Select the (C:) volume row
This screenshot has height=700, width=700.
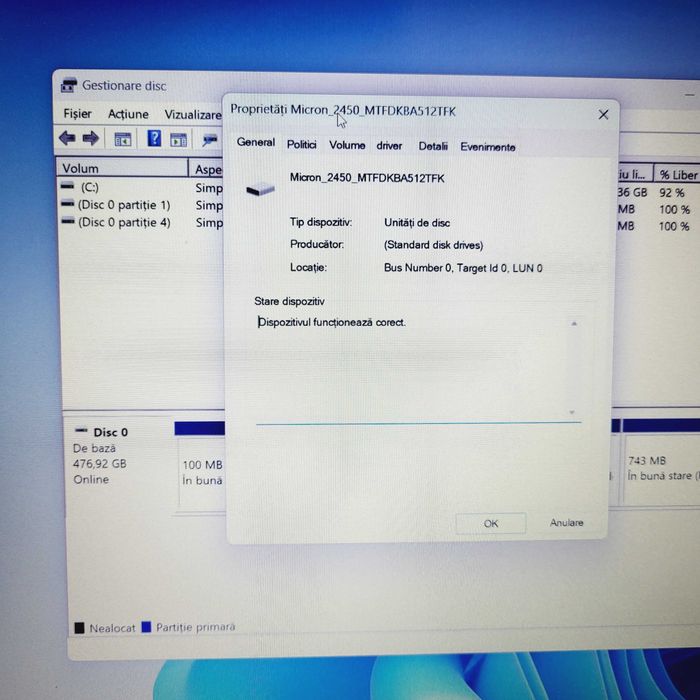click(141, 187)
